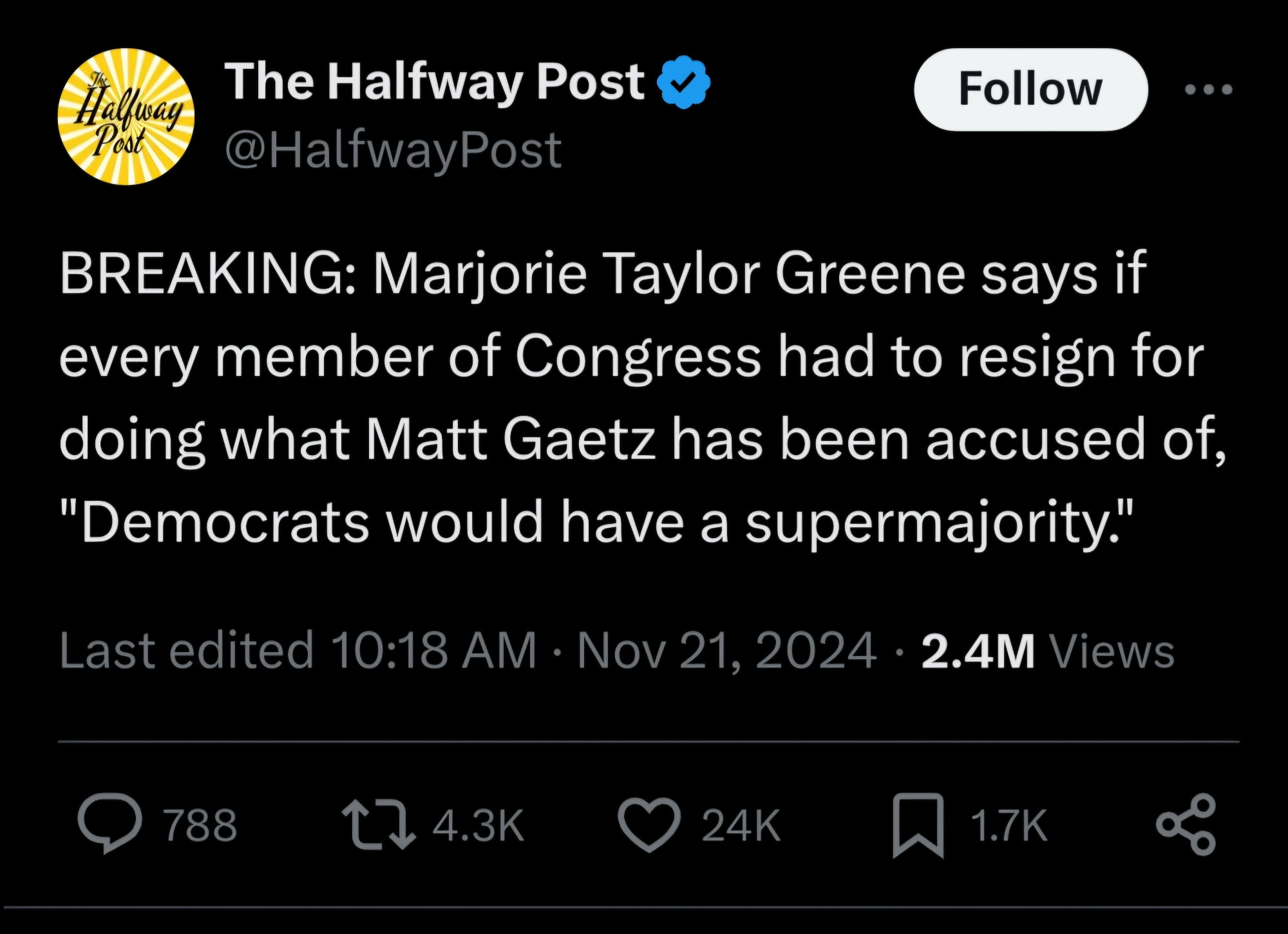Open the @HalfwayPost handle link
This screenshot has width=1288, height=934.
[x=393, y=151]
